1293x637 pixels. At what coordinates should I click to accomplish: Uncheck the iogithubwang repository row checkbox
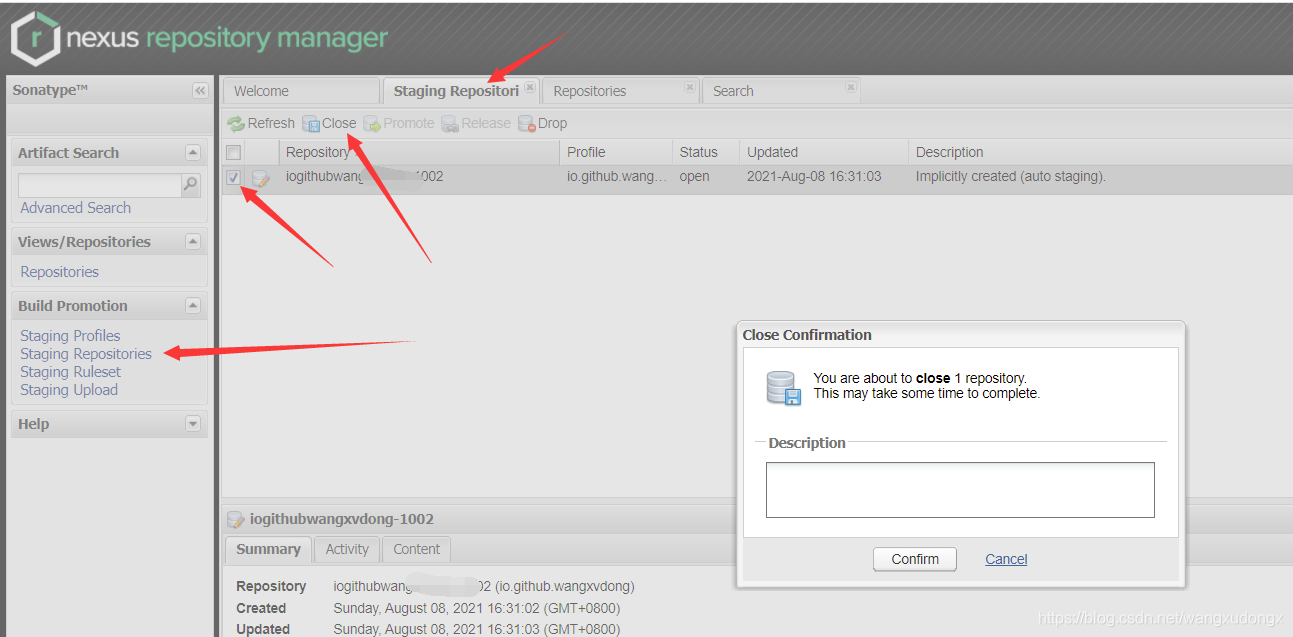tap(234, 177)
